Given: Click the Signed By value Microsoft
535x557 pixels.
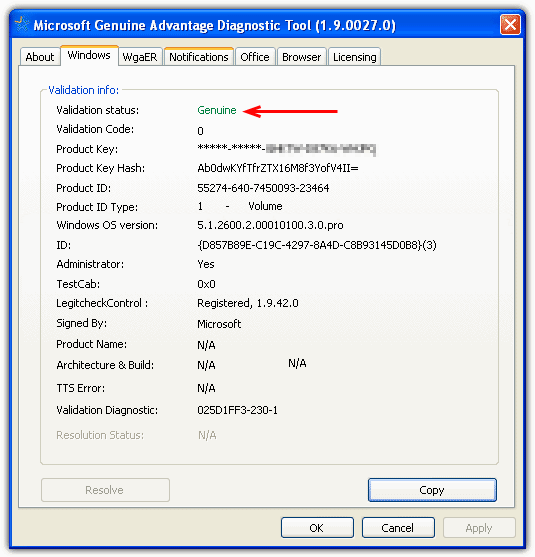Looking at the screenshot, I should [x=219, y=324].
